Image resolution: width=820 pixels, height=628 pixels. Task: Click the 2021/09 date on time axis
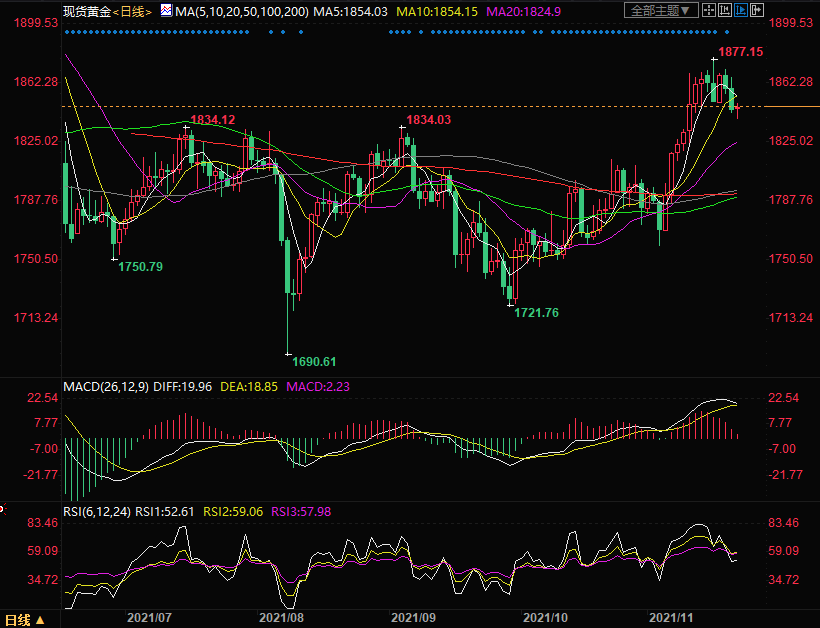(413, 620)
